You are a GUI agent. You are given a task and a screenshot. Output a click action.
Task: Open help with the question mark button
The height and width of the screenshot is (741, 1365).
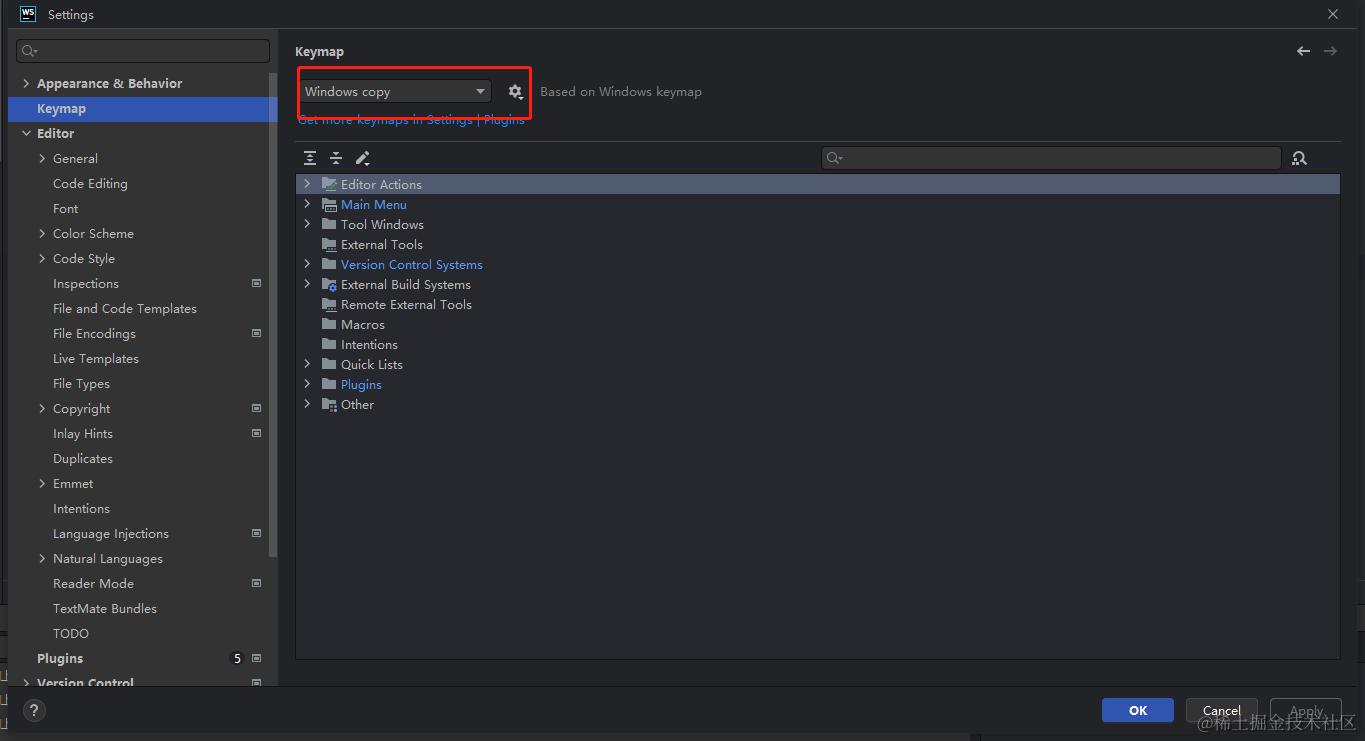34,711
